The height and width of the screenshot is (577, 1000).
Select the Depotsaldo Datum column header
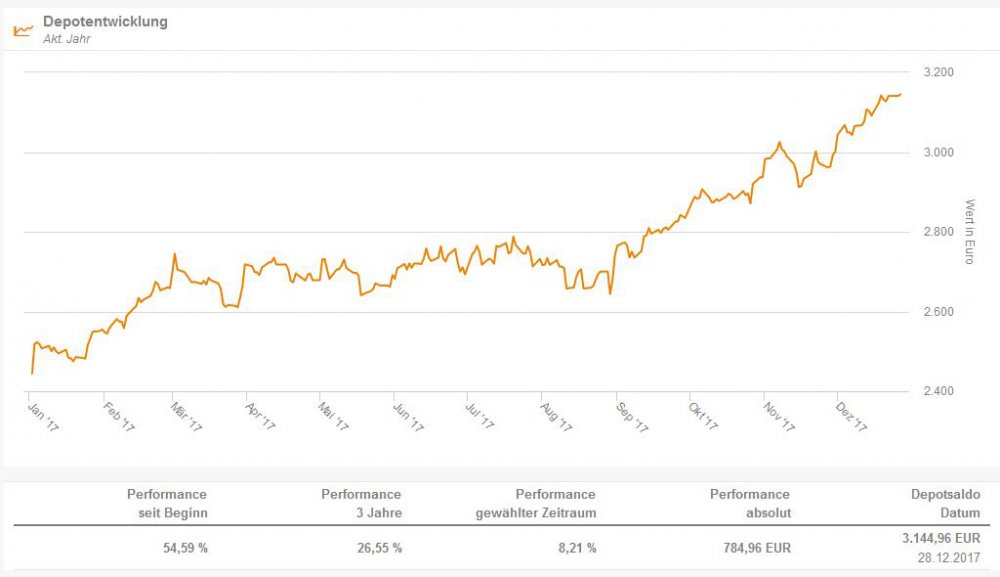pos(945,503)
